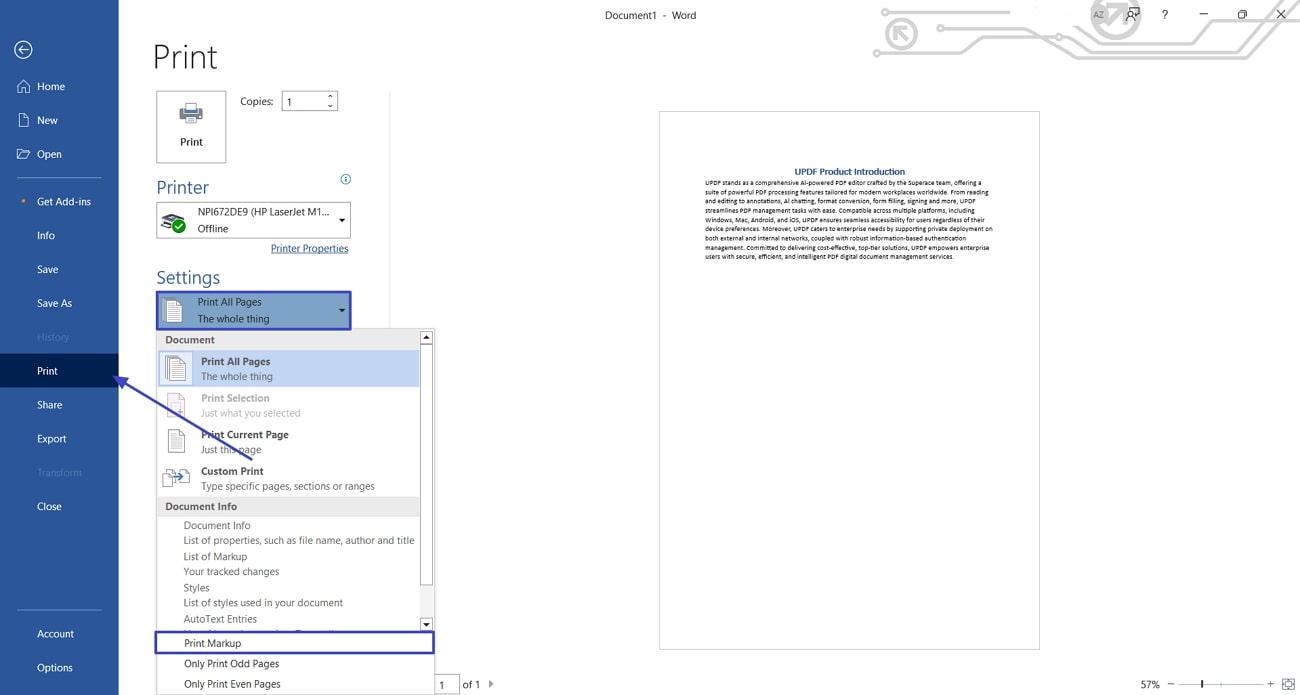The image size is (1300, 695).
Task: Click zoom to page icon
Action: [x=1288, y=684]
